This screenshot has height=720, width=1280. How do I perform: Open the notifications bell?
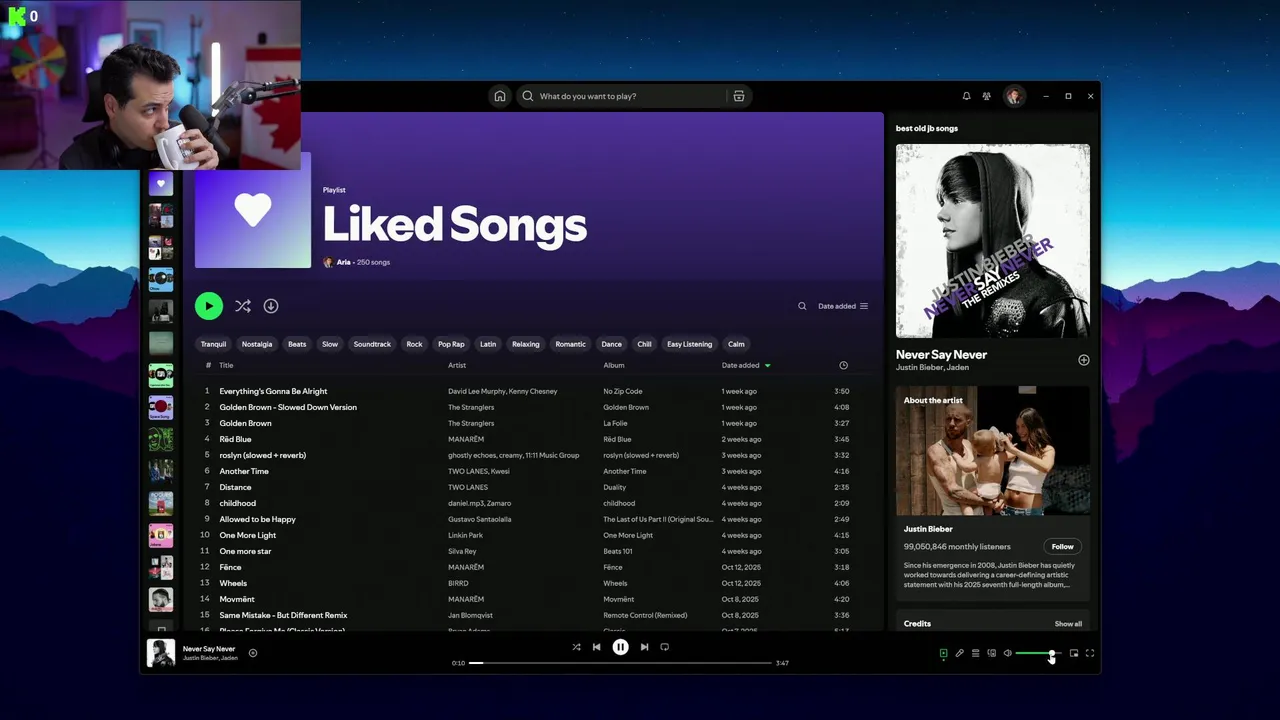966,96
